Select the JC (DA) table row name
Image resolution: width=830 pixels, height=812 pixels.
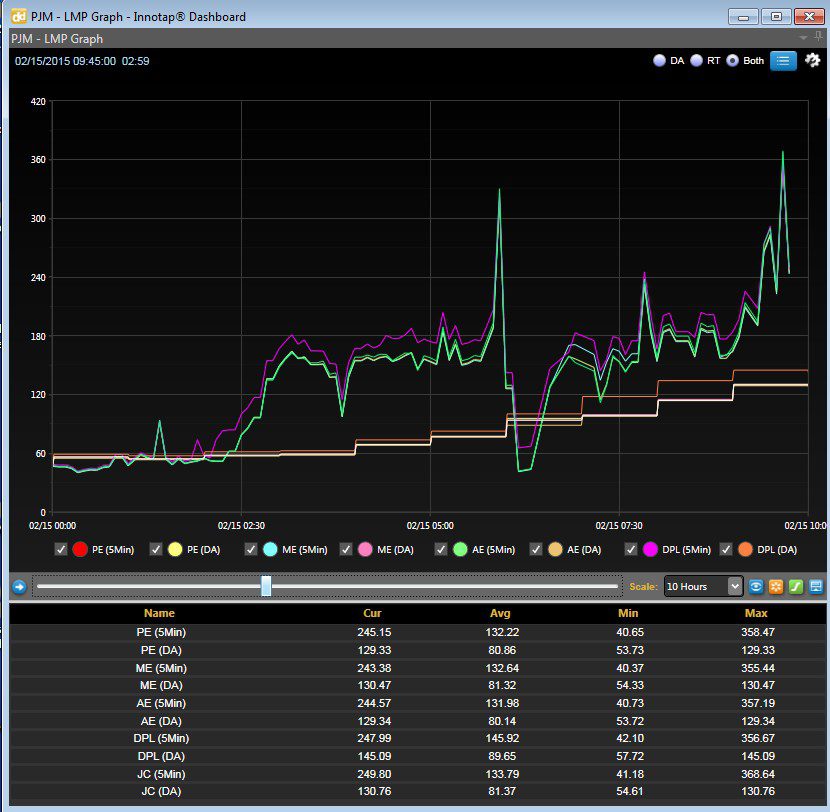161,791
